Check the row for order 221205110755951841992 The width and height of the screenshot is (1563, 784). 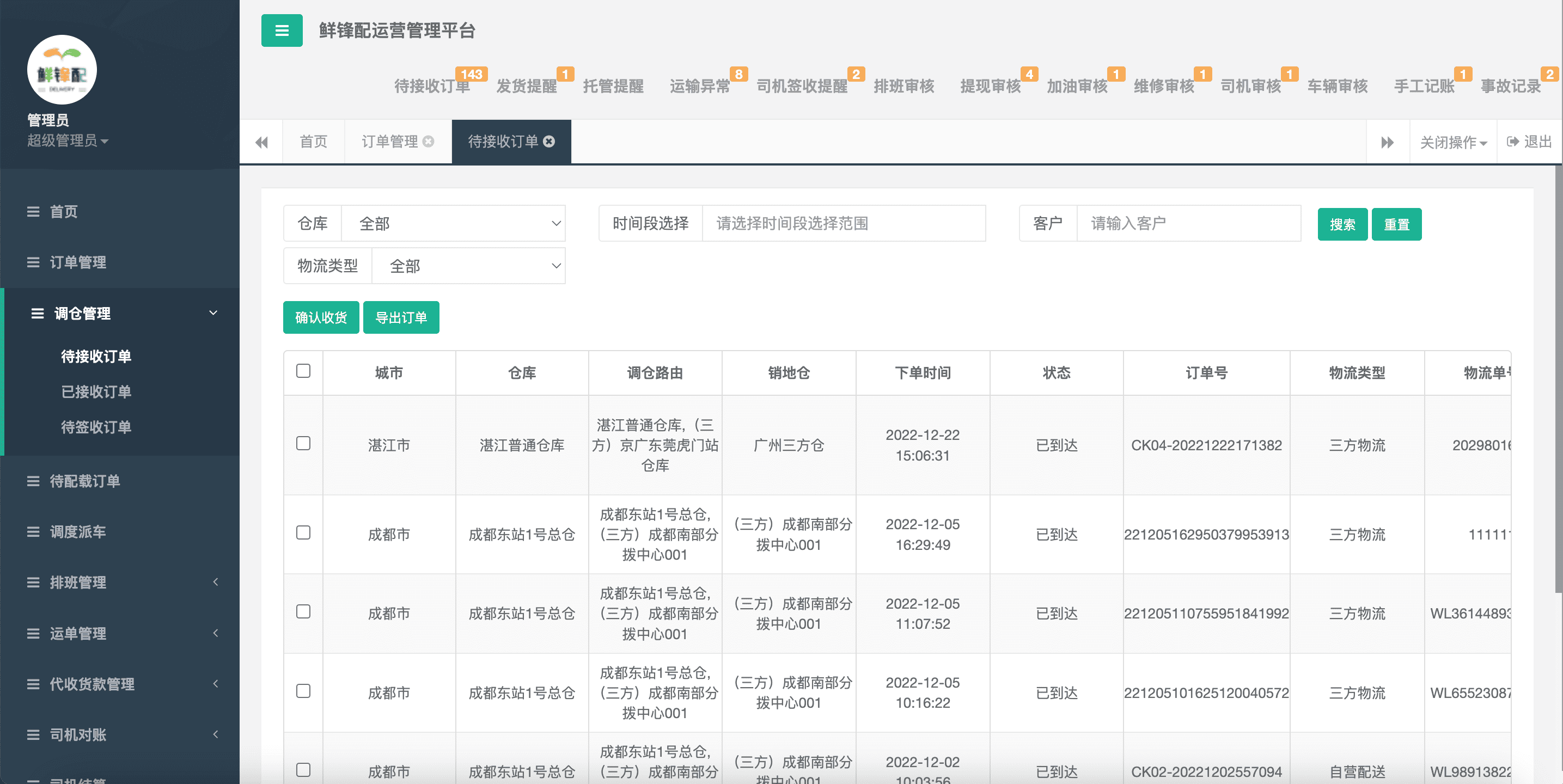(303, 611)
